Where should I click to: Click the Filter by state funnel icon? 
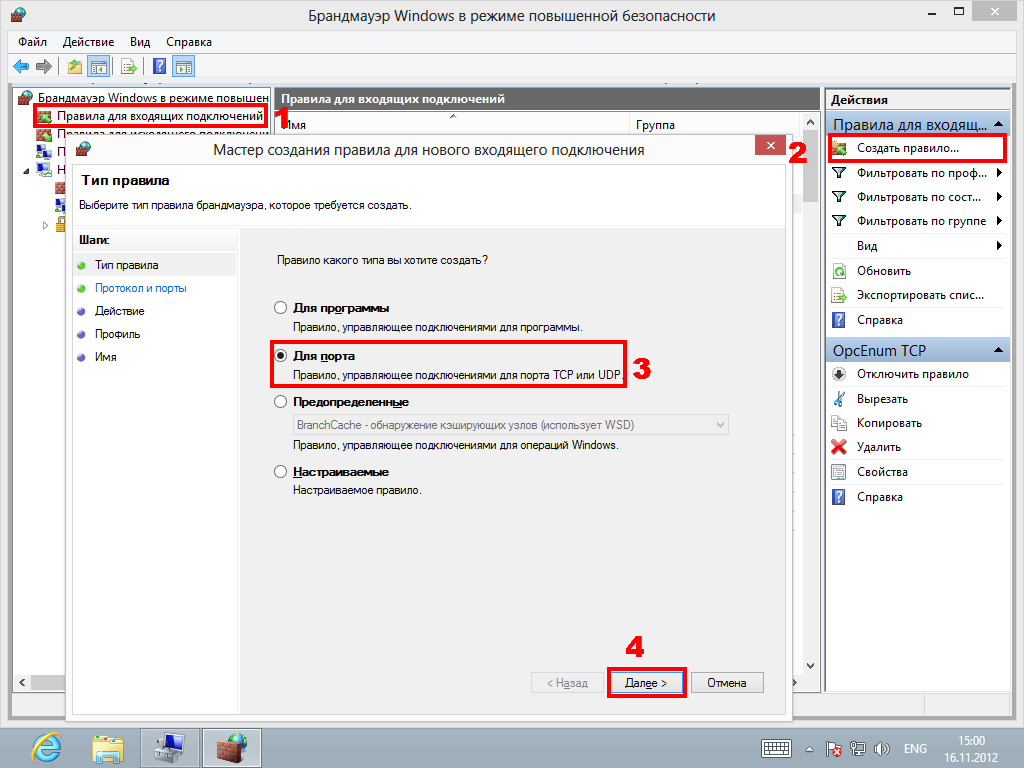839,197
